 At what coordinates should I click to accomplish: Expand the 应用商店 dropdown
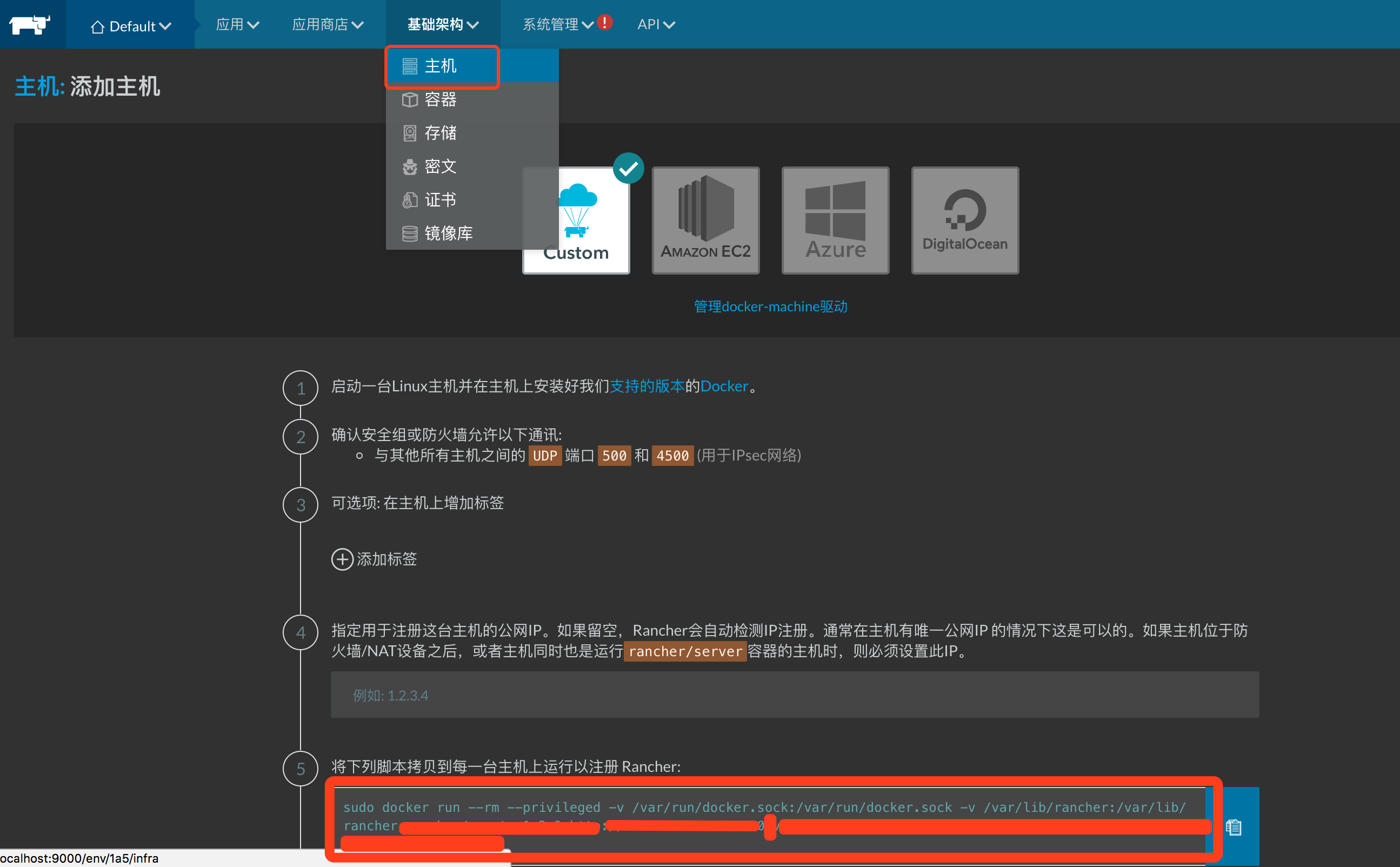coord(328,25)
